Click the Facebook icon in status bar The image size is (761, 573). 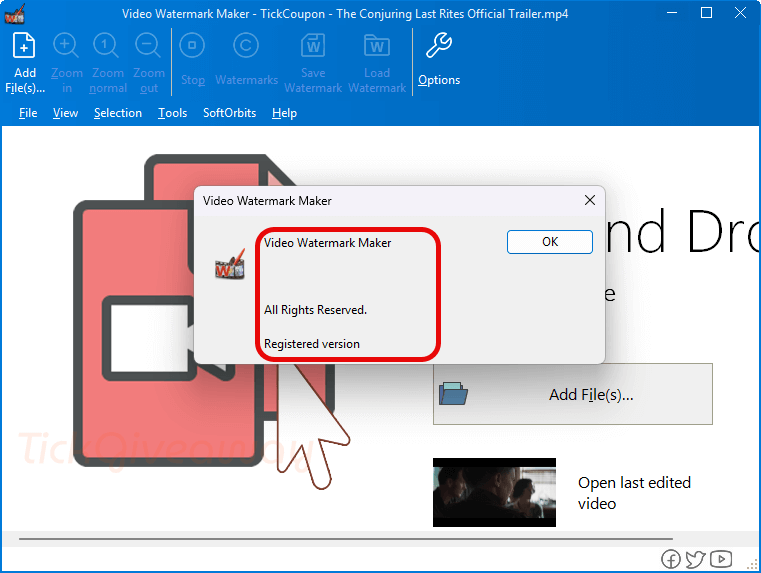click(671, 559)
